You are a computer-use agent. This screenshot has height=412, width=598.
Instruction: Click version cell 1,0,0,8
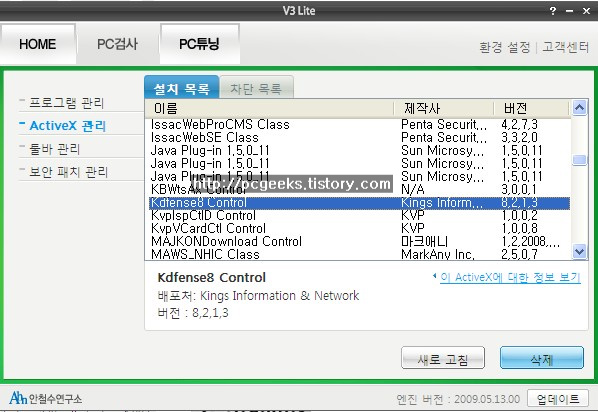[519, 229]
